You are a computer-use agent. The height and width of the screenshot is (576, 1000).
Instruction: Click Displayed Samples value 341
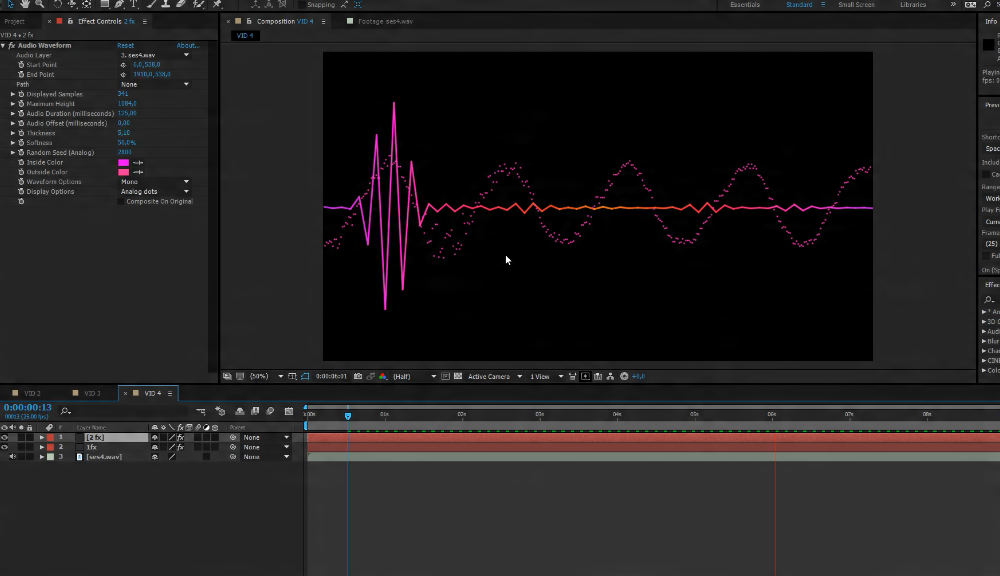[122, 94]
